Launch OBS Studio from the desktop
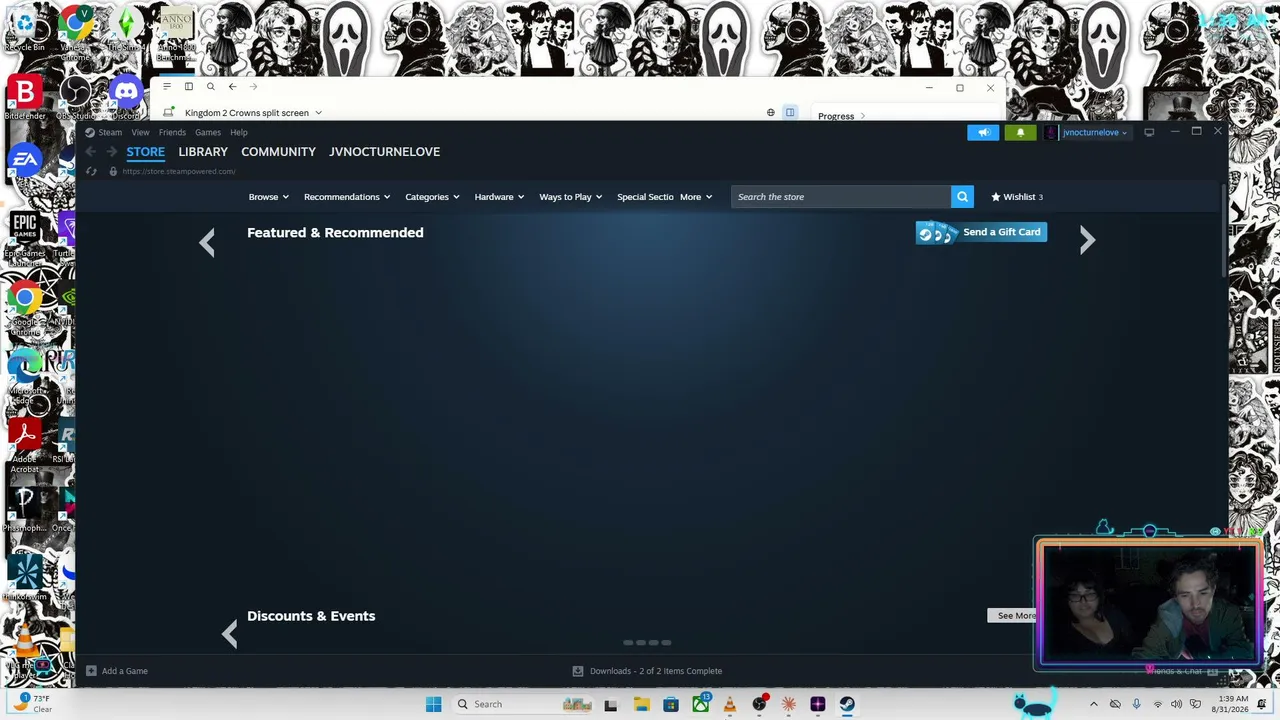Image resolution: width=1280 pixels, height=720 pixels. tap(75, 98)
